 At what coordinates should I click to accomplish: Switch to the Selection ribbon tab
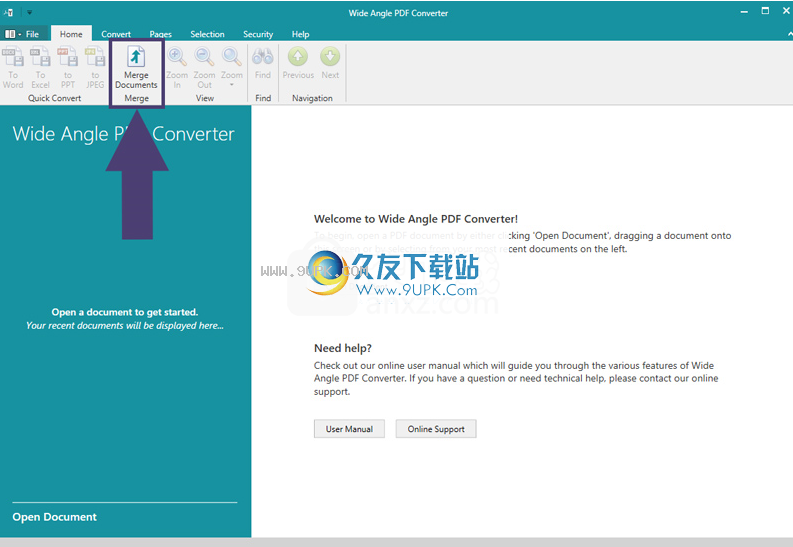point(207,34)
